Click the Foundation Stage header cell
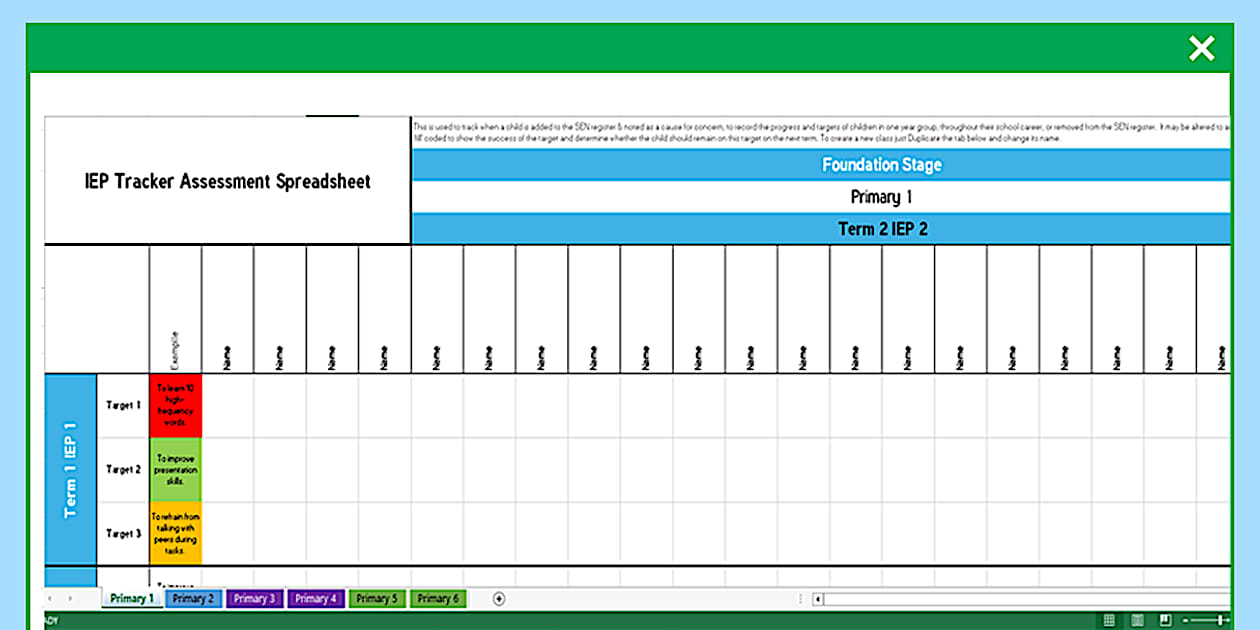The image size is (1260, 630). tap(881, 164)
